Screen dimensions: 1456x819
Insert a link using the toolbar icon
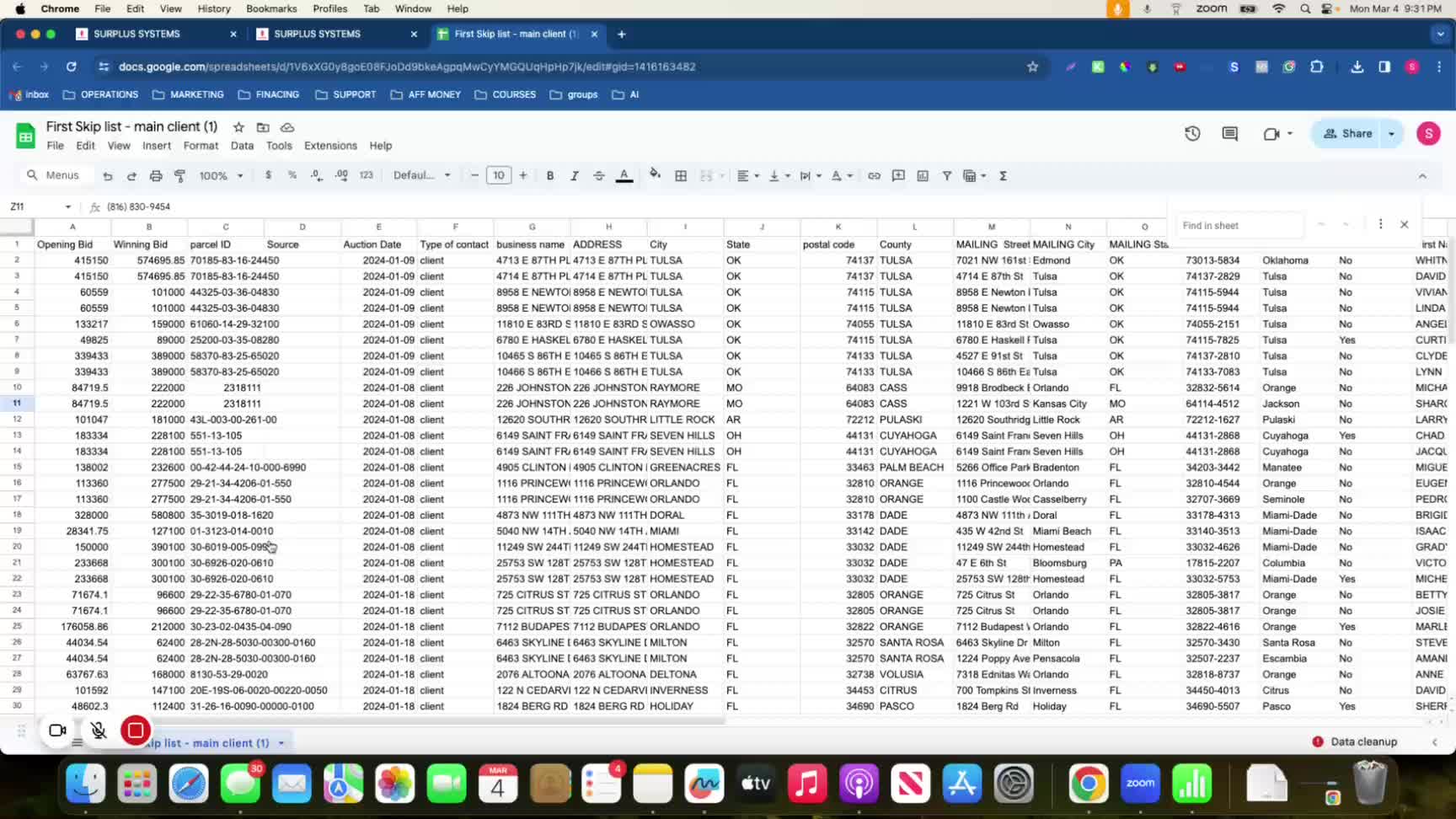874,176
